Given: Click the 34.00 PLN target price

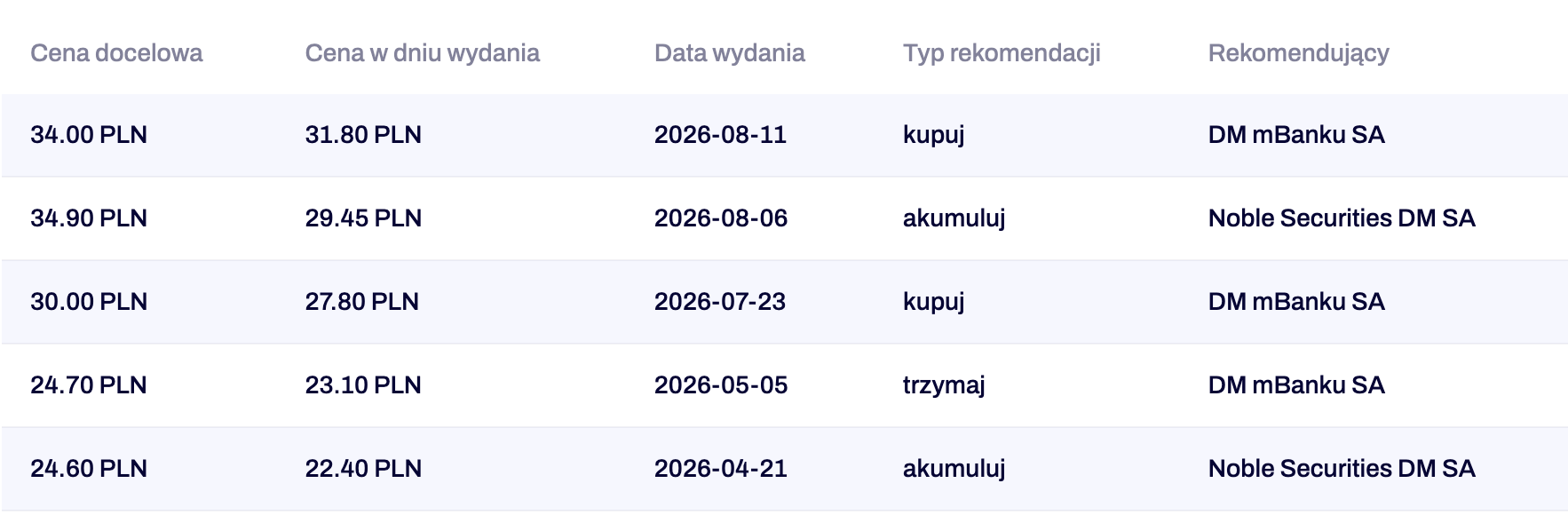Looking at the screenshot, I should (89, 135).
